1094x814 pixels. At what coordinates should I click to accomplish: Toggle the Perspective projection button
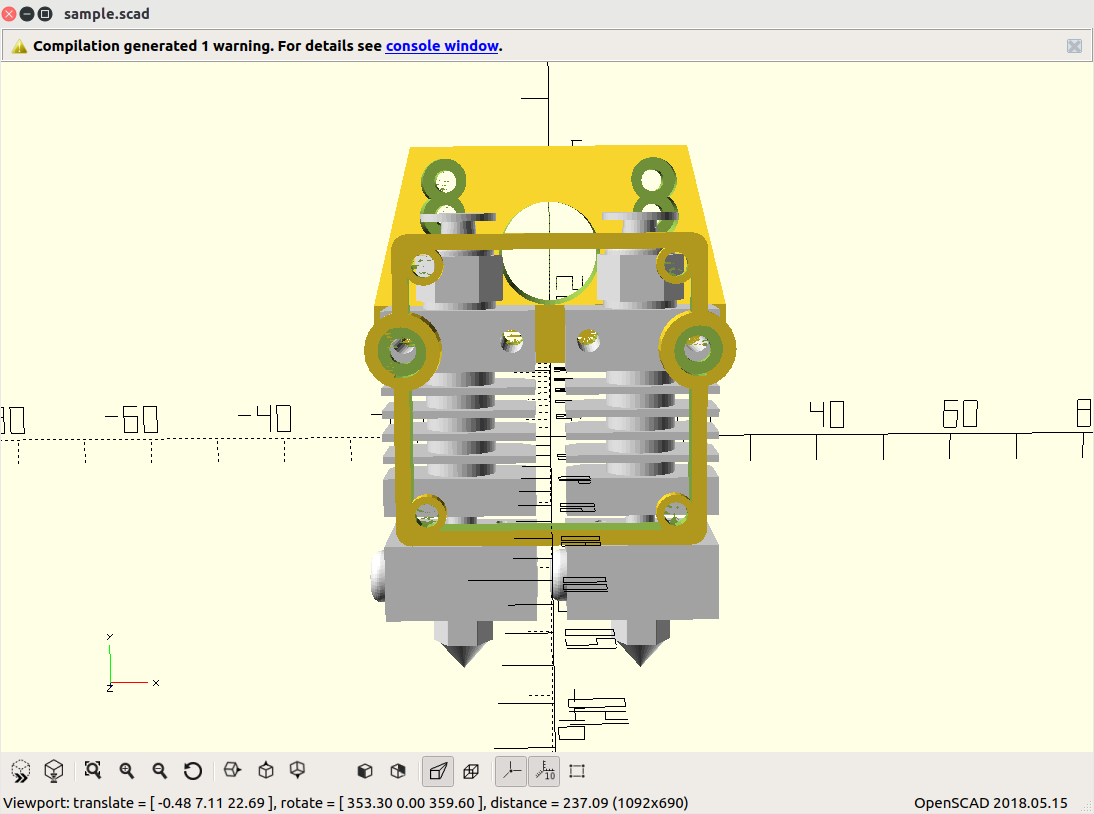(438, 771)
